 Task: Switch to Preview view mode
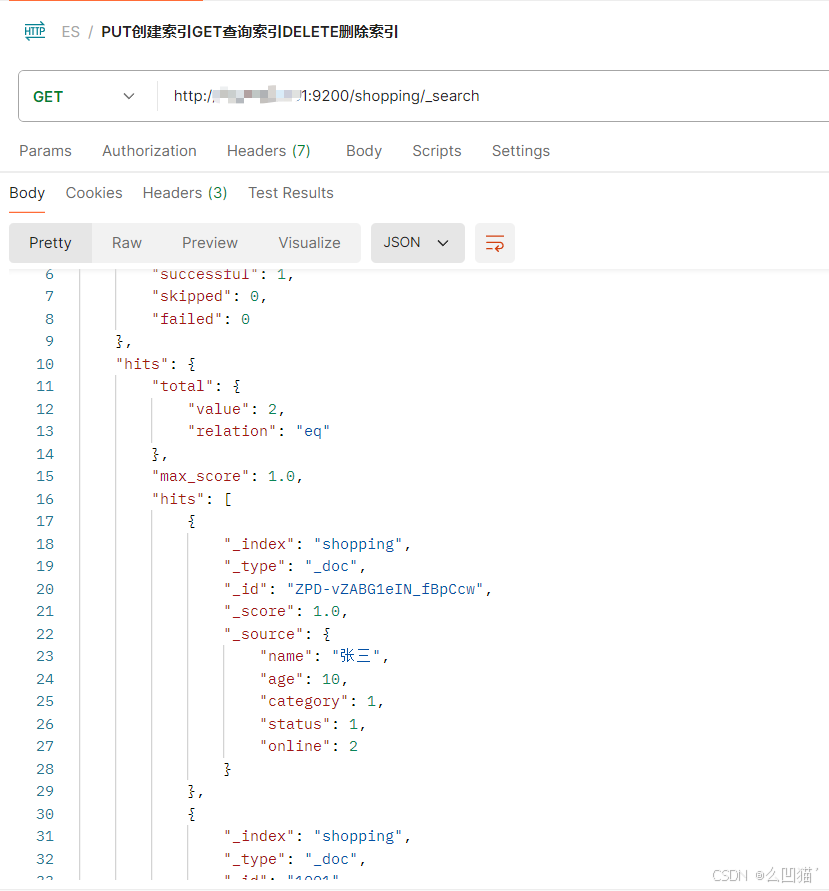210,243
